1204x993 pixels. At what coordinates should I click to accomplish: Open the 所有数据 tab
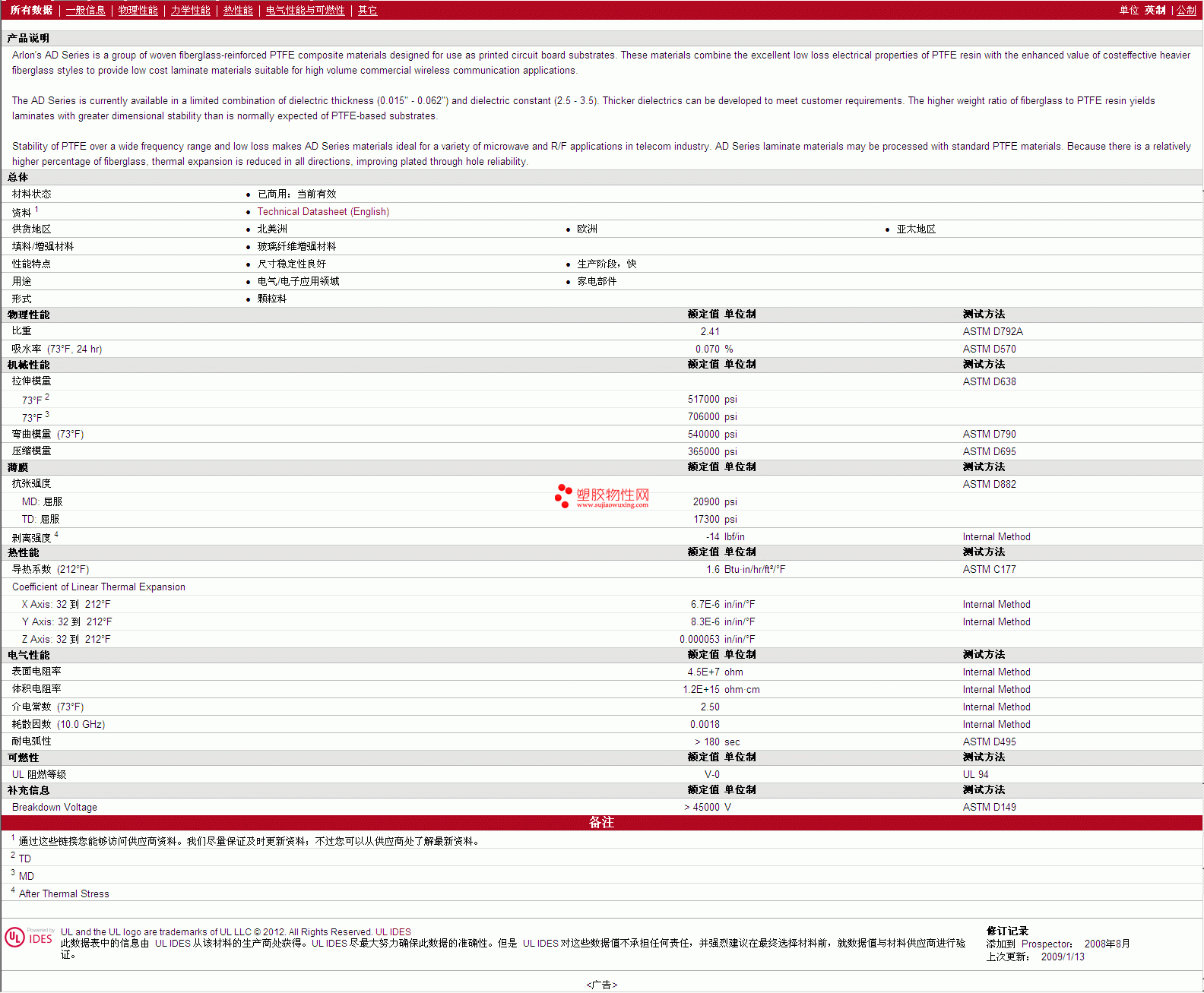tap(31, 11)
